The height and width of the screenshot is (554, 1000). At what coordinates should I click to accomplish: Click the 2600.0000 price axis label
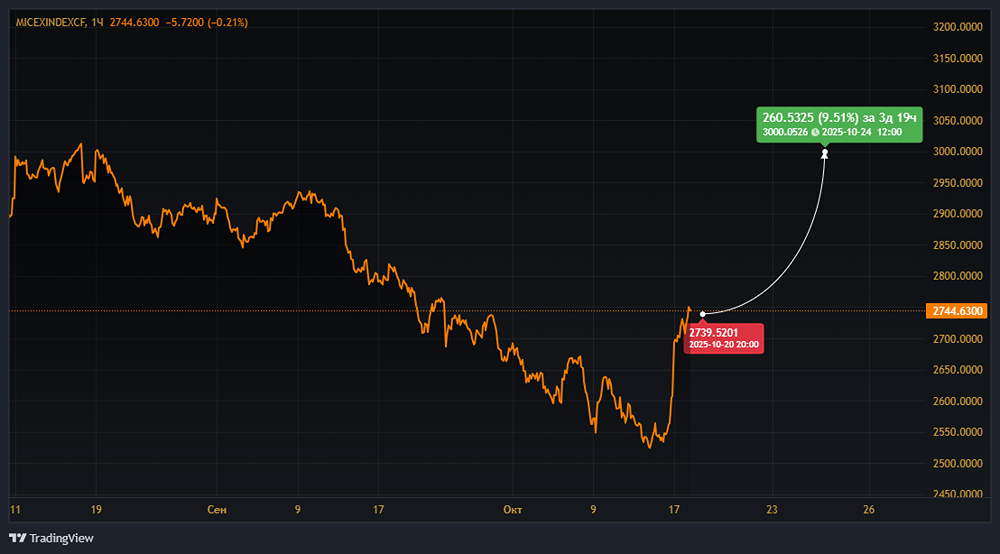[957, 401]
